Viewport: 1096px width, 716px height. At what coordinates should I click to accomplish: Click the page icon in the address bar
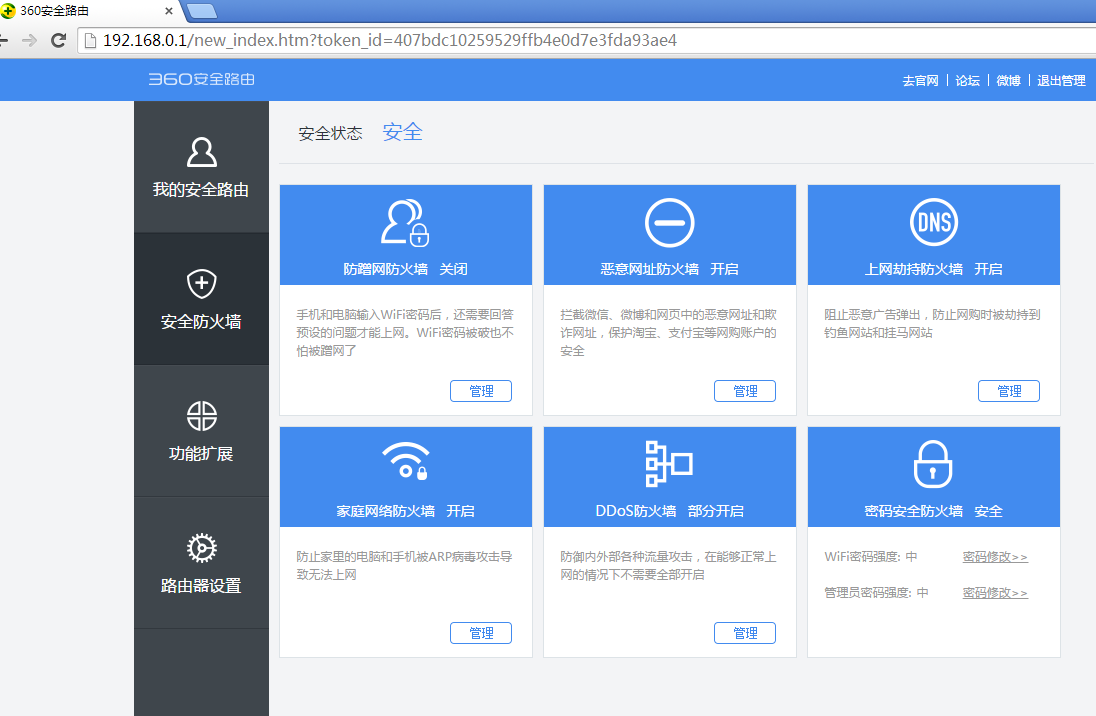[90, 41]
